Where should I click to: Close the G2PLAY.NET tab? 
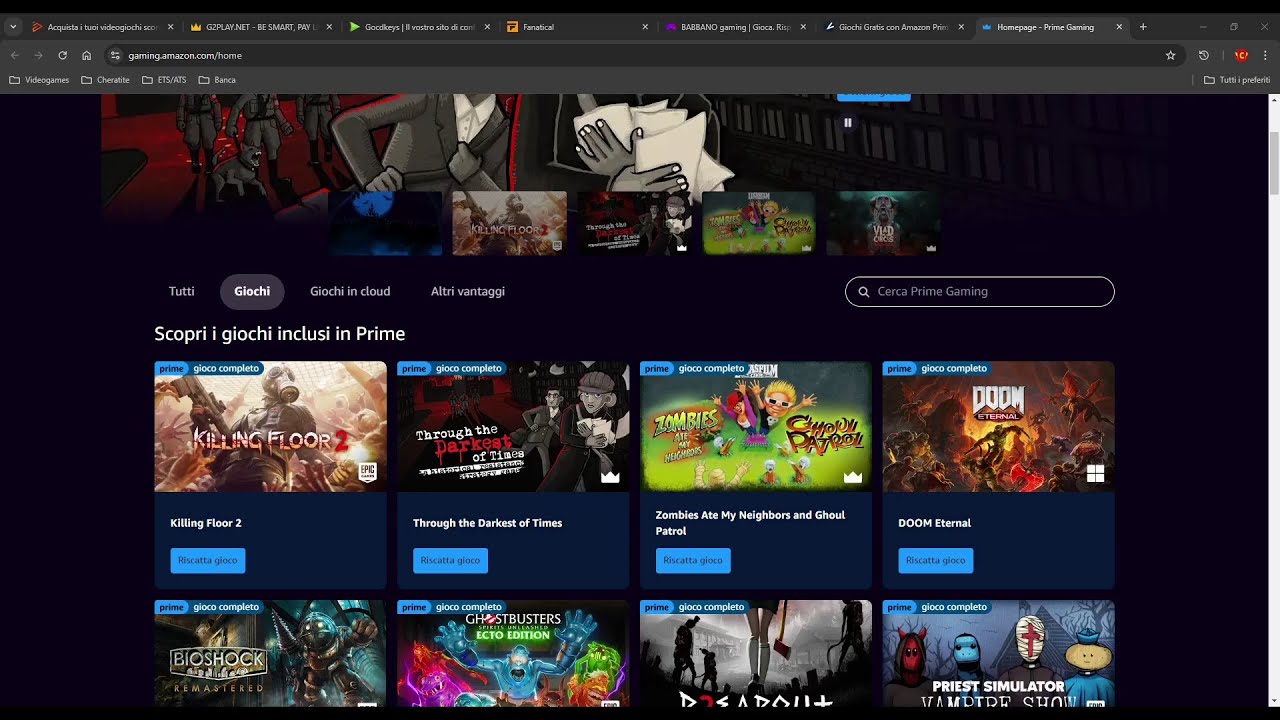(x=328, y=27)
